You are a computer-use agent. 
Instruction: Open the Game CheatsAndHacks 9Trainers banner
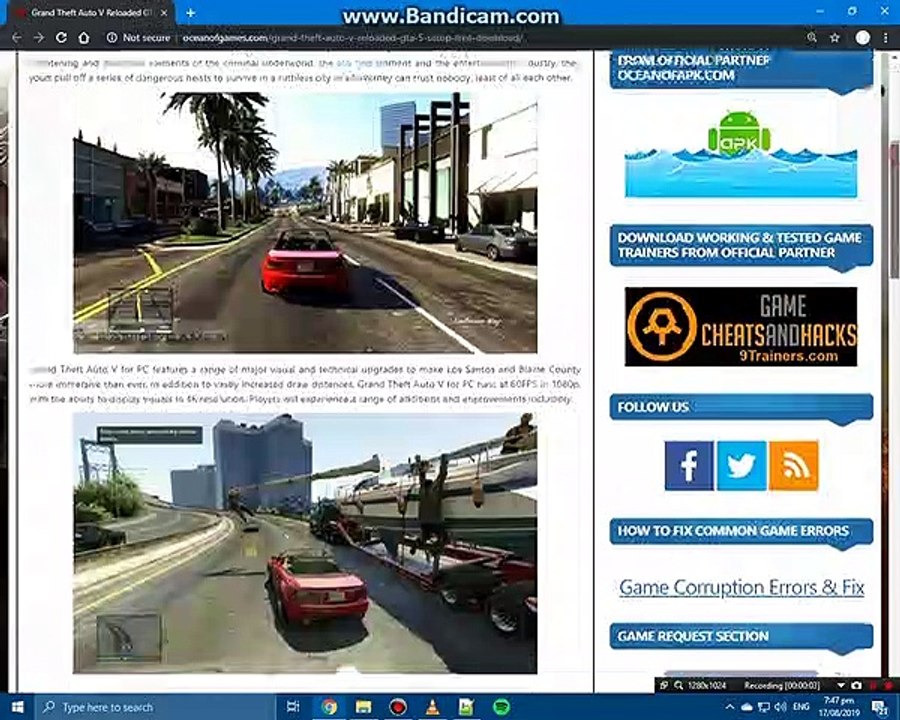[x=740, y=326]
